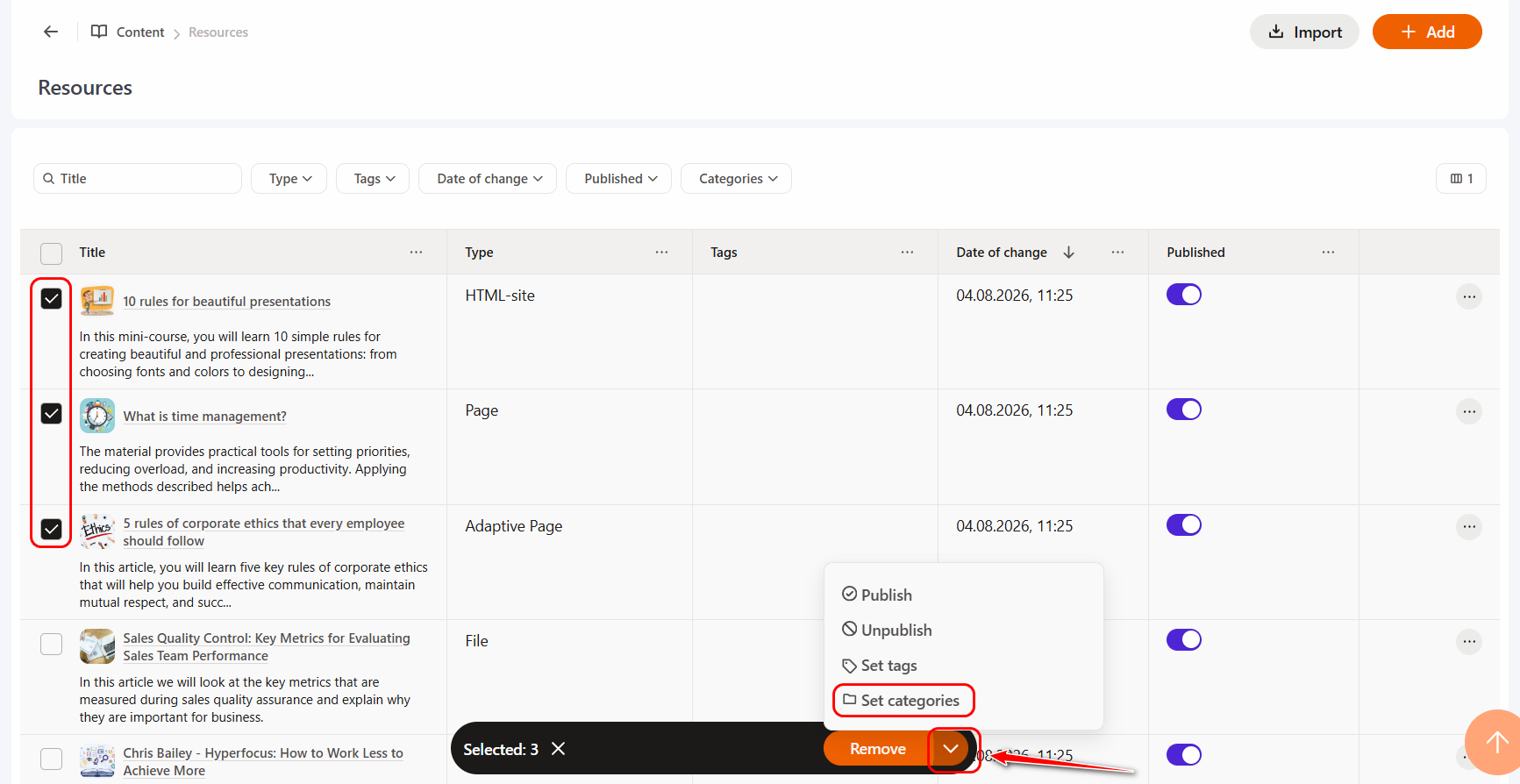The height and width of the screenshot is (784, 1520).
Task: Open row actions for 10 rules presentations
Action: (x=1469, y=296)
